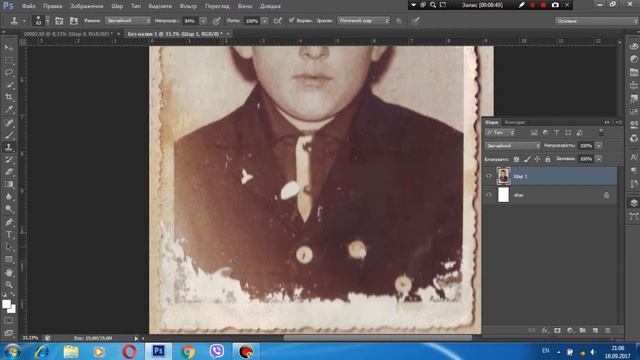The image size is (640, 360).
Task: Select the History Brush tool
Action: (9, 160)
